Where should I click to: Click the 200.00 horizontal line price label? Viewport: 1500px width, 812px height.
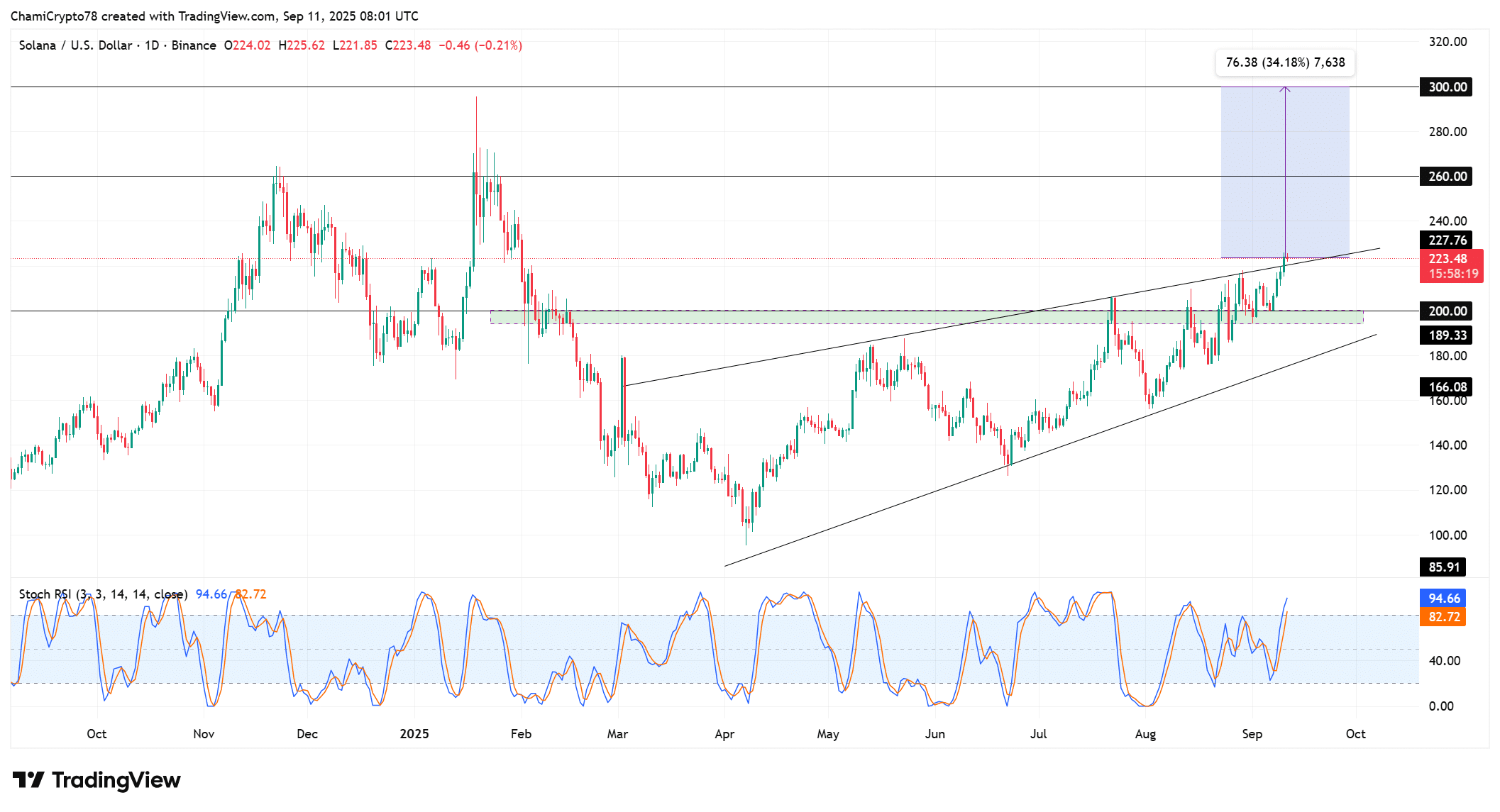[1446, 311]
